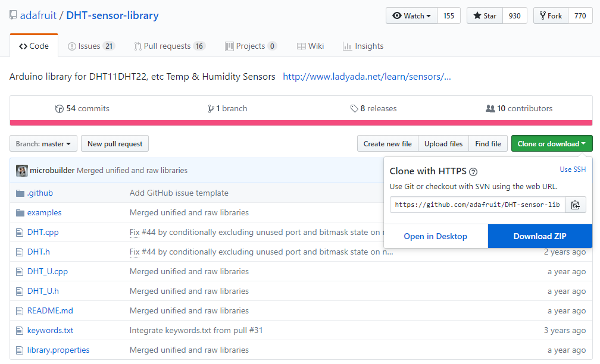The image size is (600, 364).
Task: Open DHT.cpp's 'Fix #44' commit message
Action: coord(256,232)
